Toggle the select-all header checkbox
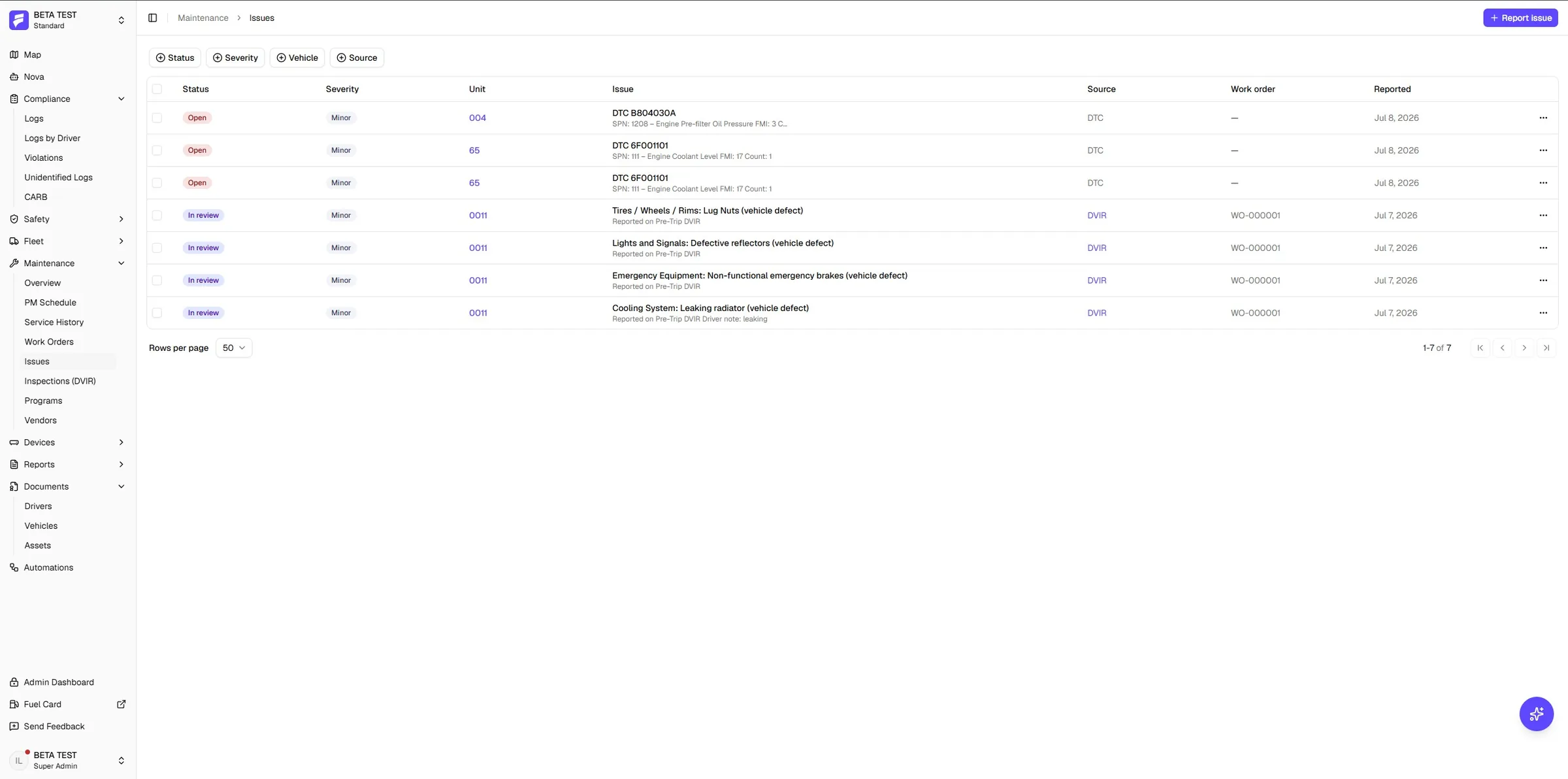Viewport: 1568px width, 779px height. 157,89
